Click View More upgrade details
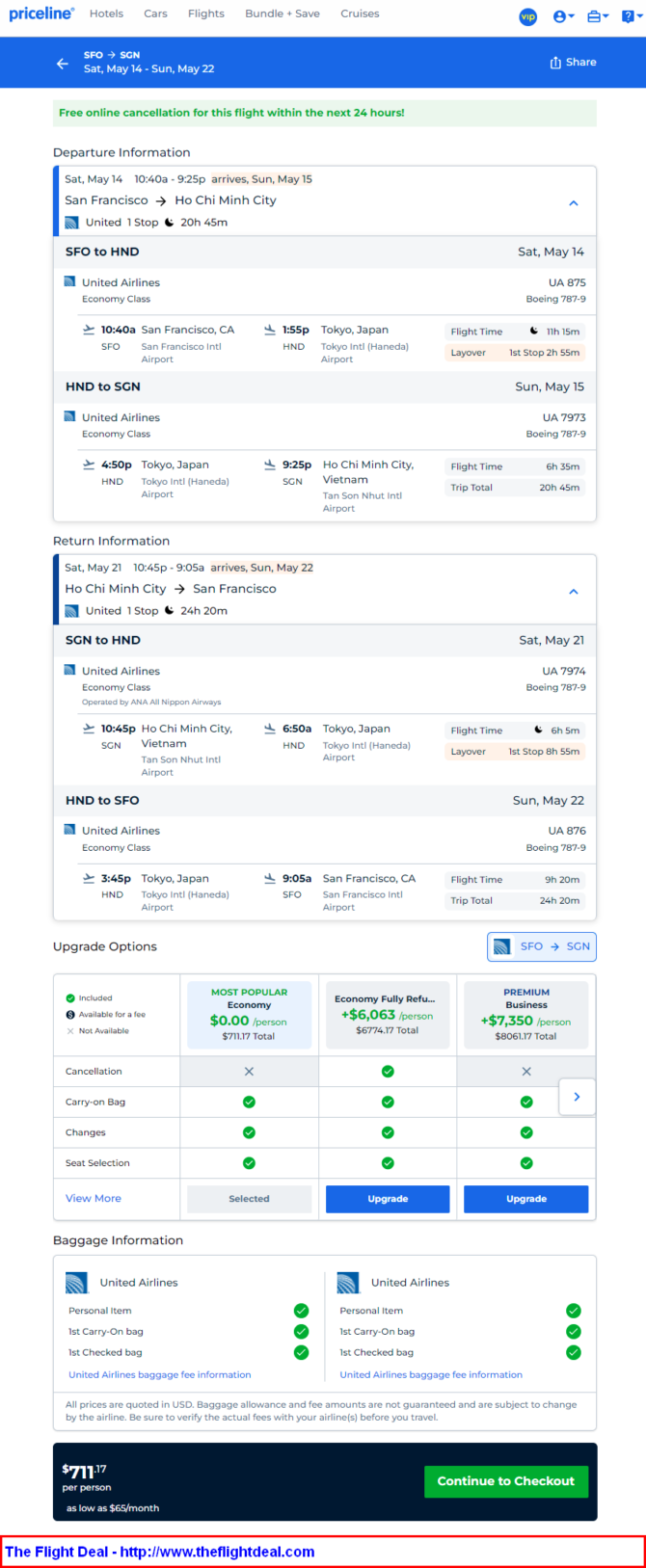This screenshot has height=1568, width=646. click(x=94, y=1199)
